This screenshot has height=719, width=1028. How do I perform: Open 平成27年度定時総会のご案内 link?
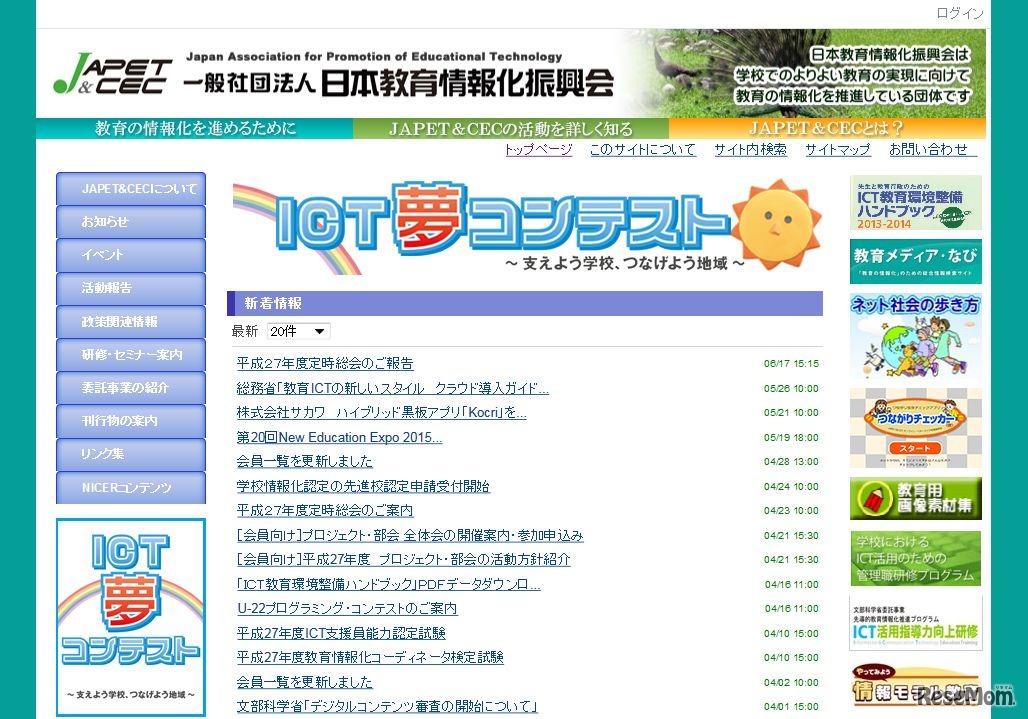click(x=325, y=511)
